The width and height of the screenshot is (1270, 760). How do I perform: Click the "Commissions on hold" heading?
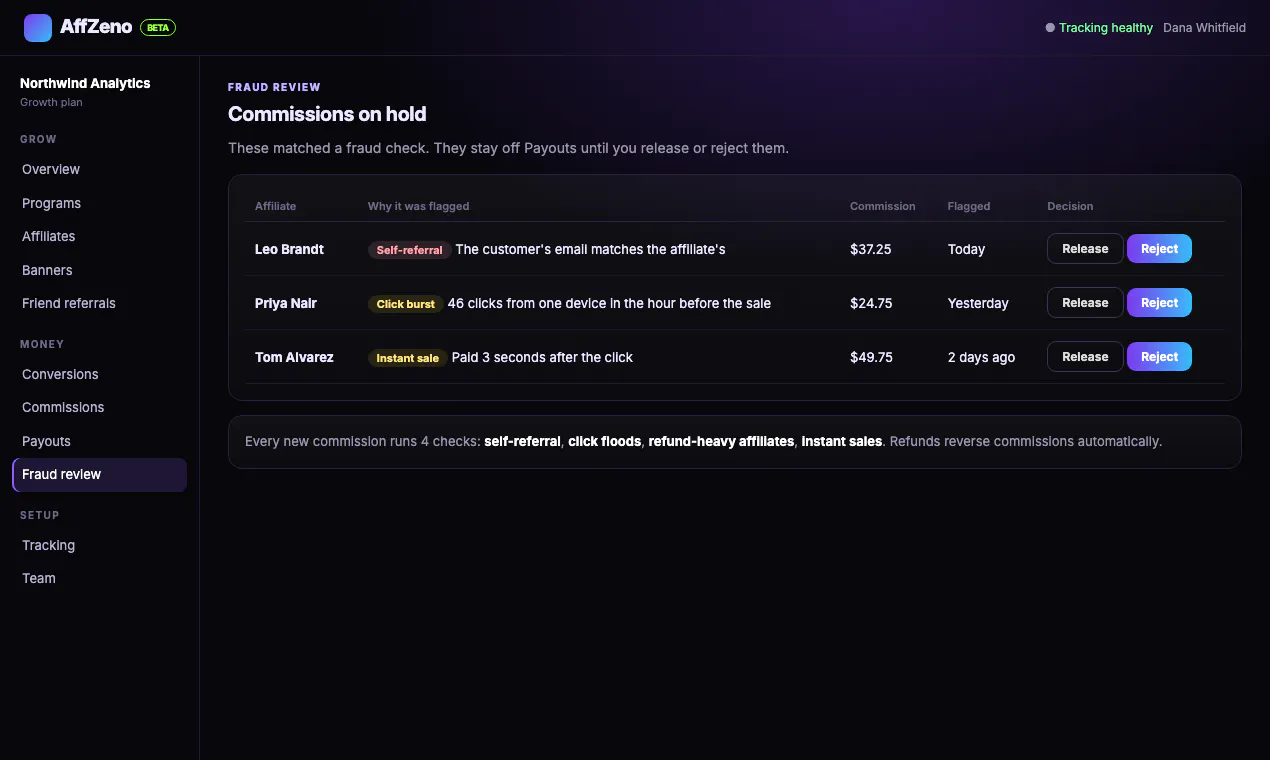click(x=327, y=114)
